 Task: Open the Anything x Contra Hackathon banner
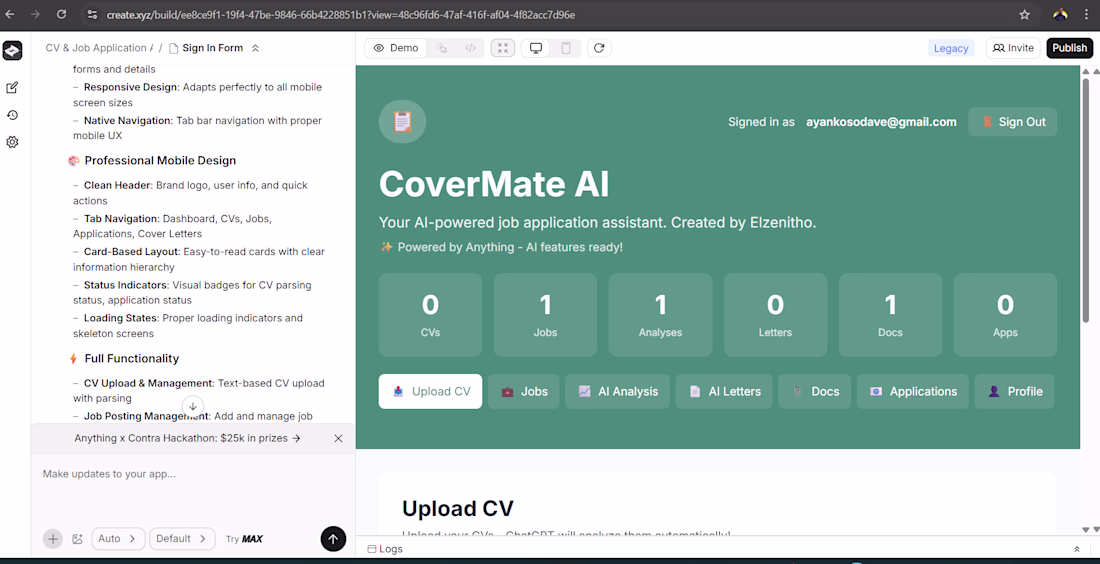point(187,438)
